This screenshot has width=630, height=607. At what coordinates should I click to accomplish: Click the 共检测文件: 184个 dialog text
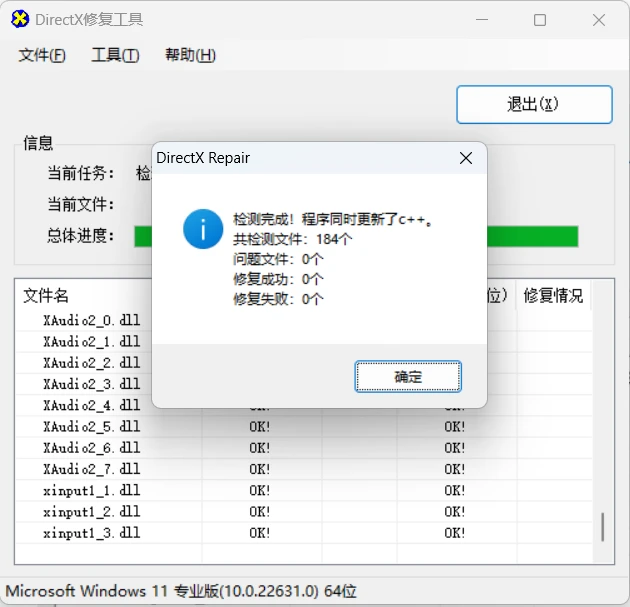coord(292,239)
